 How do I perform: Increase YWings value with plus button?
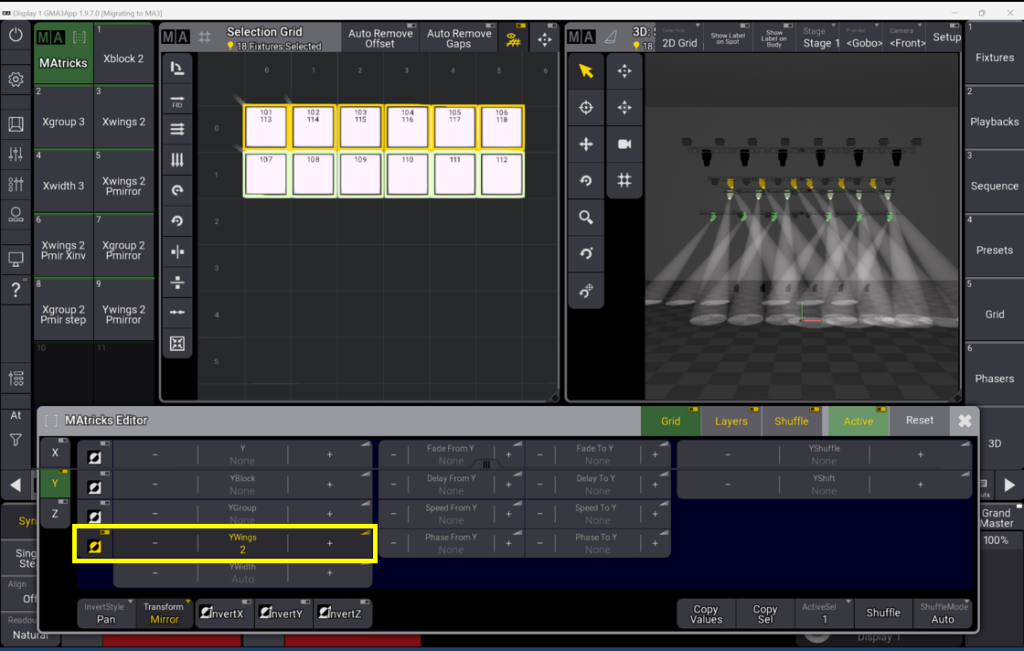pos(330,544)
